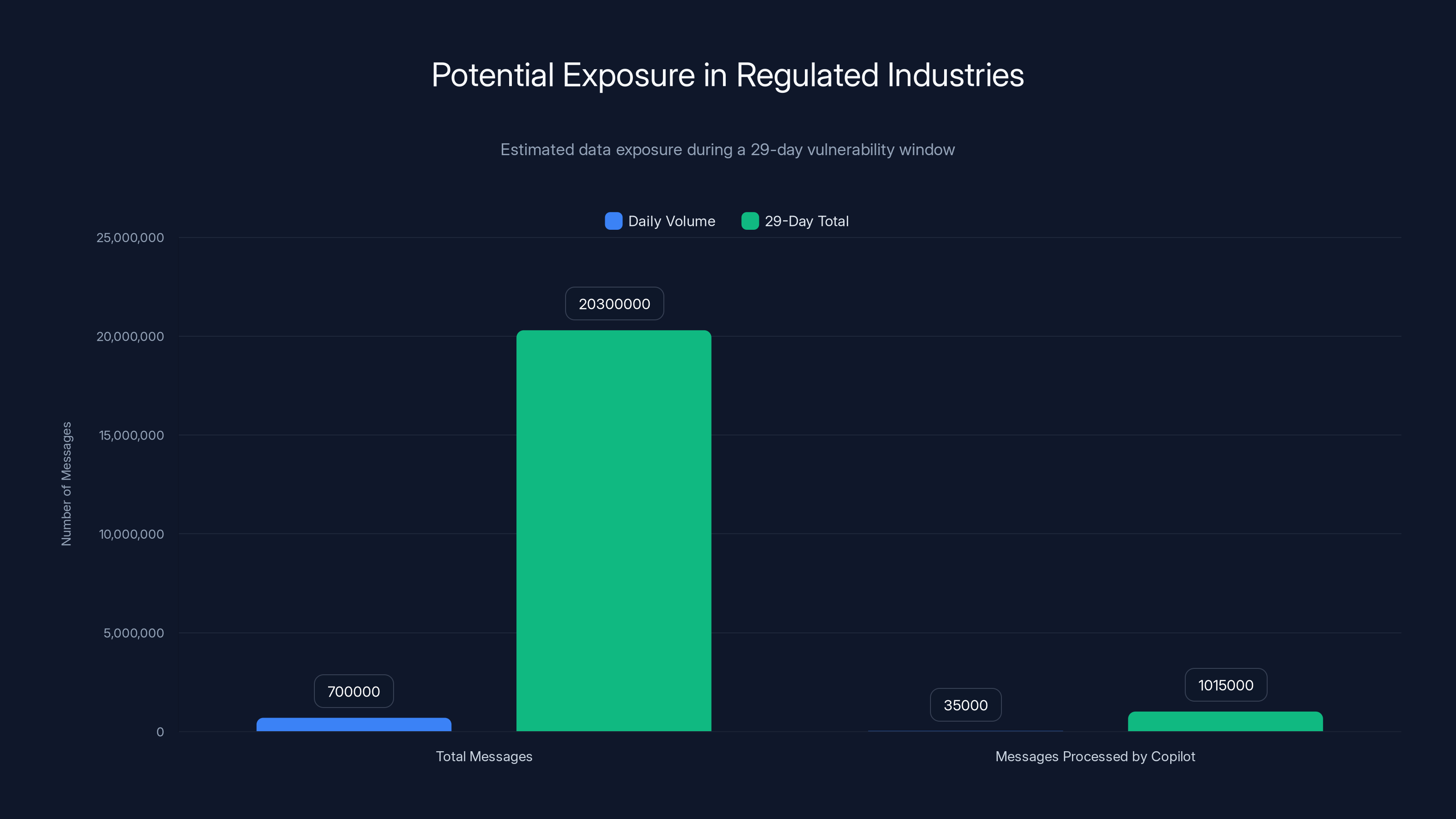The image size is (1456, 819).
Task: Click the 1015000 data label
Action: [1225, 684]
